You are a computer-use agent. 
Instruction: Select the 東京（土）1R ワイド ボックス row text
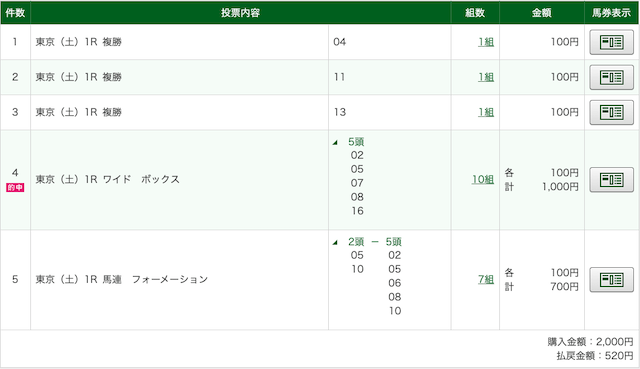tap(108, 180)
